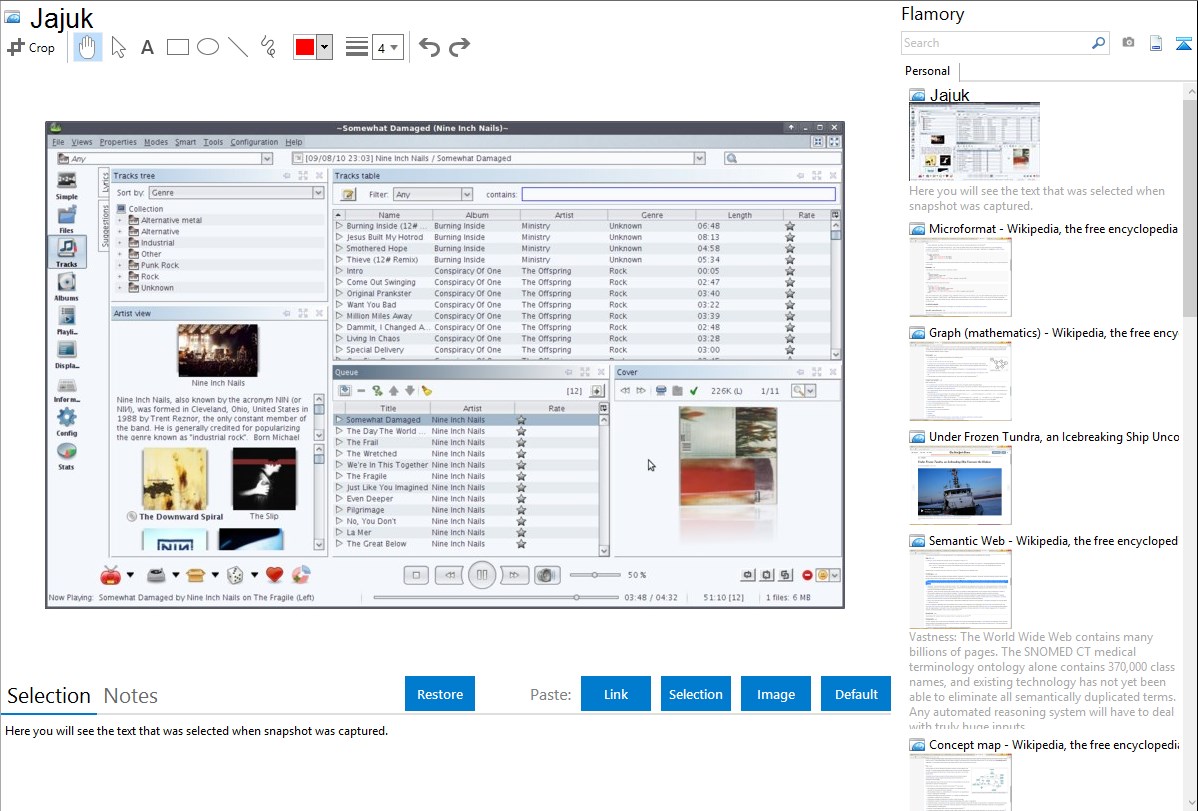Screen dimensions: 1198x811
Task: Click the magnifier icon in Flamory search
Action: pos(1098,43)
